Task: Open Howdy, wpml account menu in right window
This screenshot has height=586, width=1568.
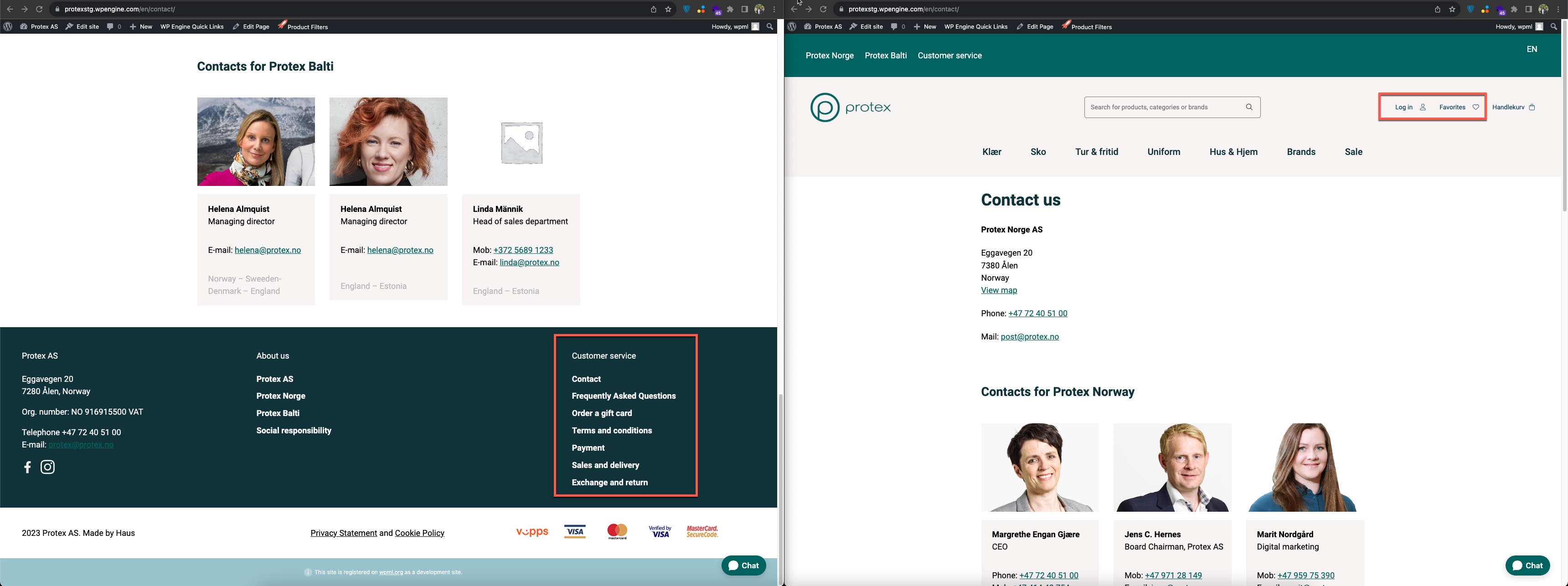Action: (x=1519, y=27)
